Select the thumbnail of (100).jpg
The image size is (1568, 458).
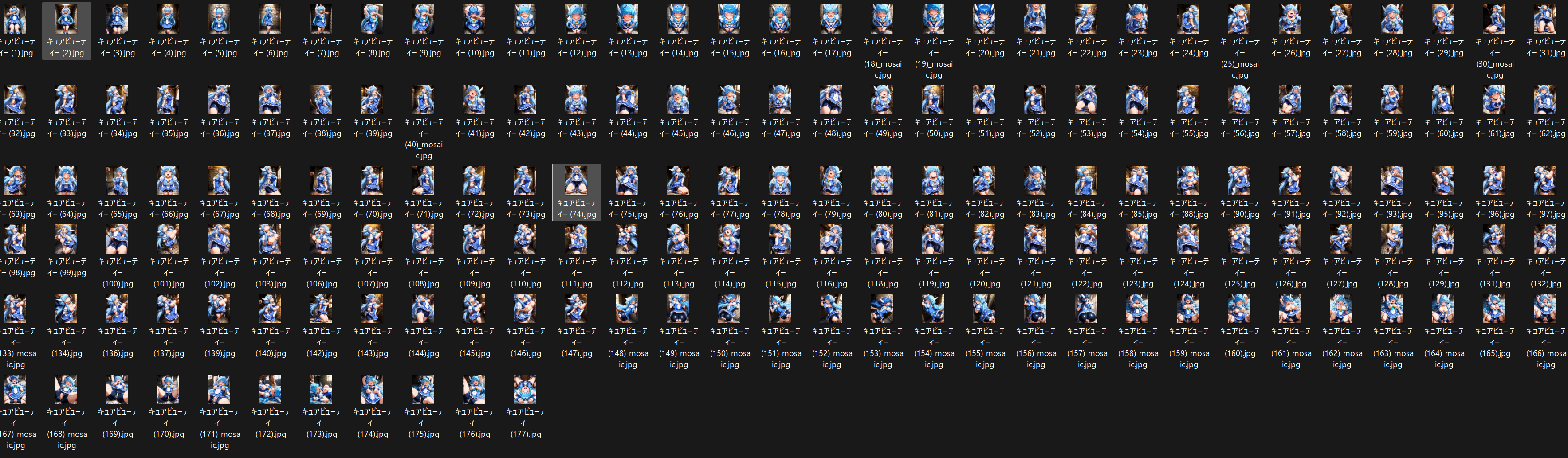coord(118,239)
